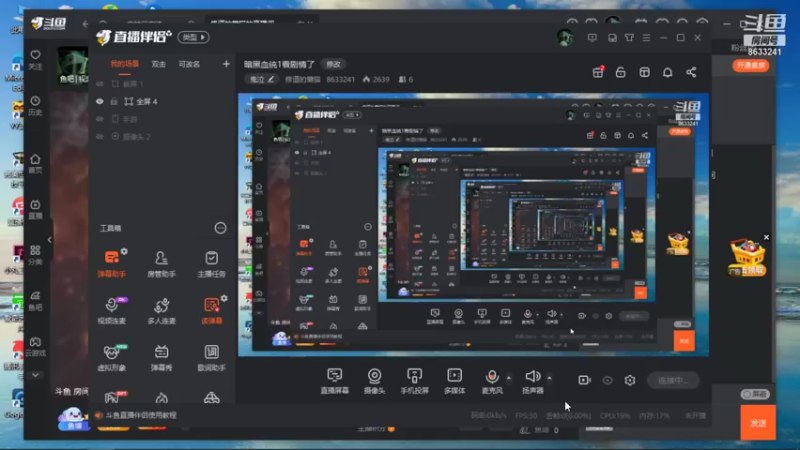Open 分类 in Douyu sidebar
The height and width of the screenshot is (450, 800).
[x=35, y=255]
